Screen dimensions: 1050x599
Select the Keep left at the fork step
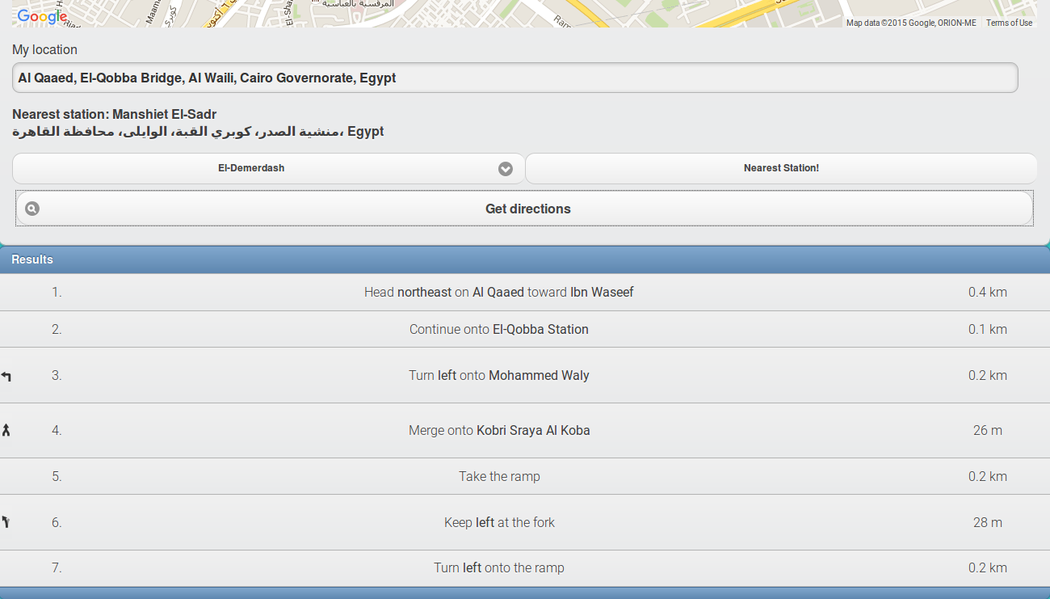pos(498,523)
